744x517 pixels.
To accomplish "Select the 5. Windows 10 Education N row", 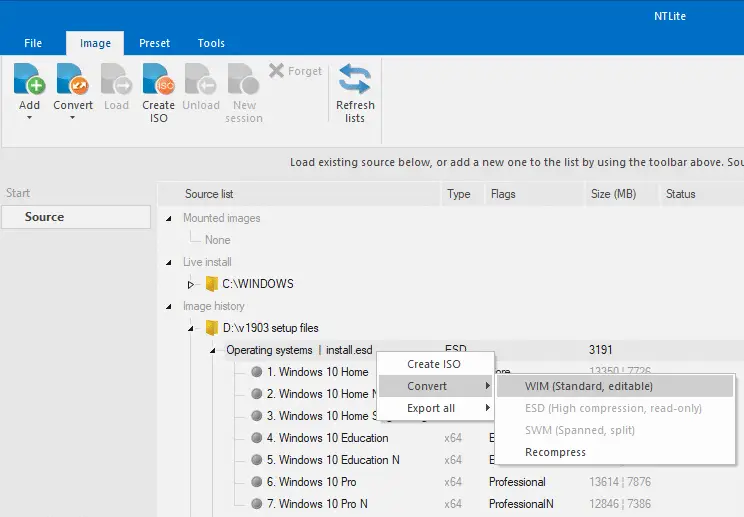I will point(333,460).
